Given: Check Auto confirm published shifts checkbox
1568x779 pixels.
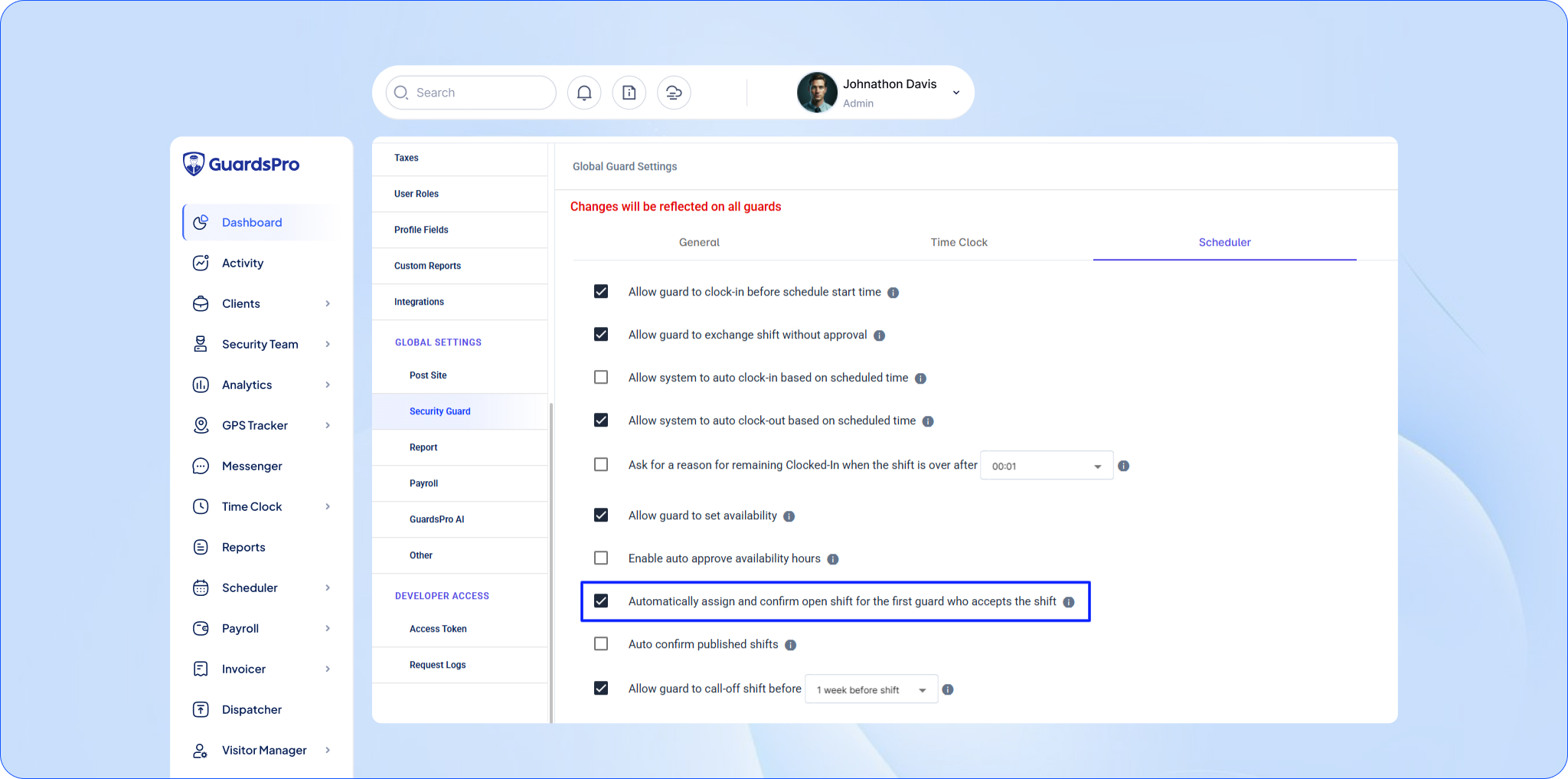Looking at the screenshot, I should (x=601, y=643).
